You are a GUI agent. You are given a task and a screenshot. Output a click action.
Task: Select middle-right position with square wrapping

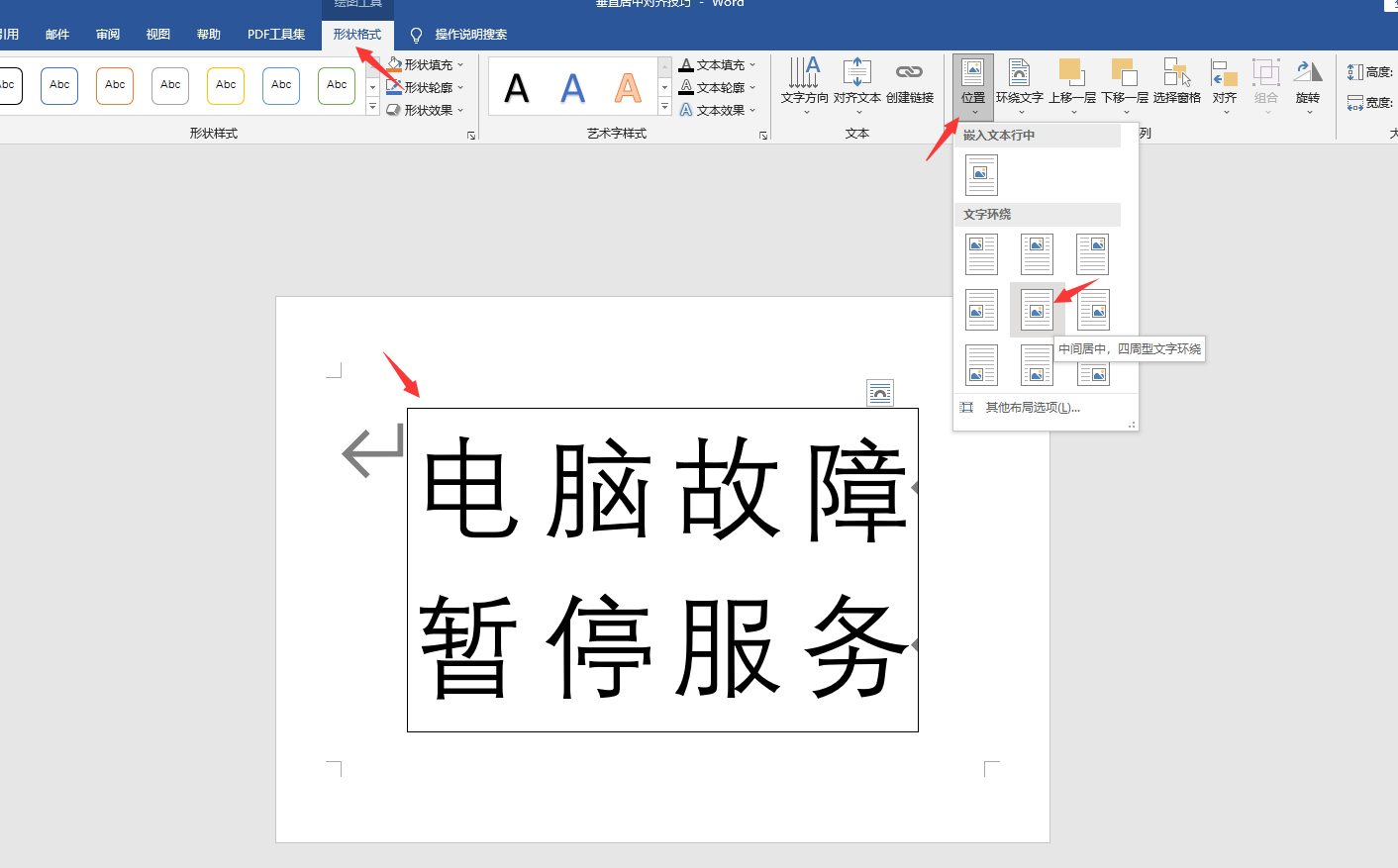click(1093, 310)
